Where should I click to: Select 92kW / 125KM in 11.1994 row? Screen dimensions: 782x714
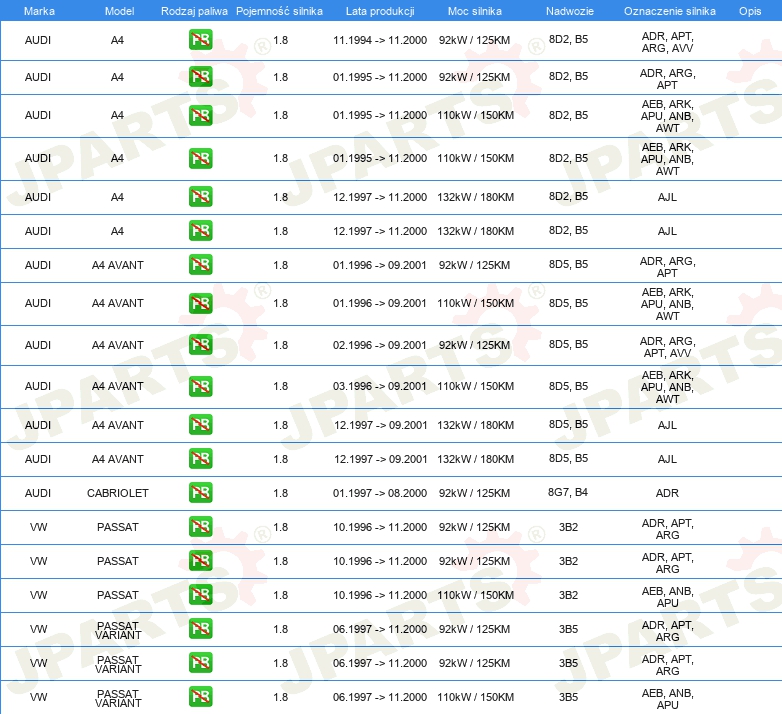coord(474,40)
